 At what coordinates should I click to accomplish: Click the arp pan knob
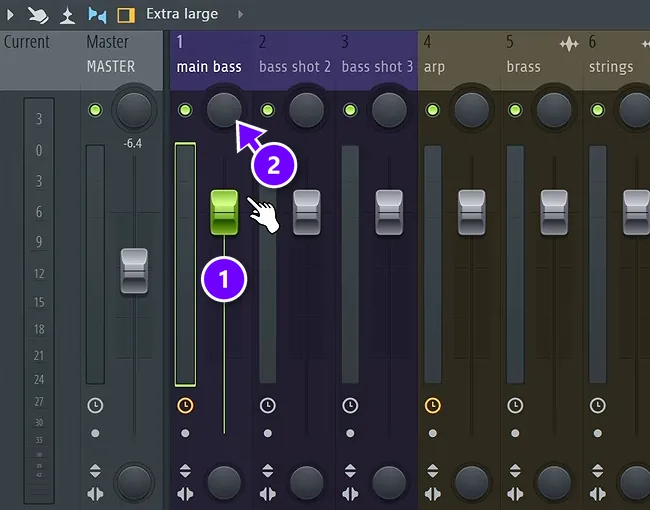471,110
